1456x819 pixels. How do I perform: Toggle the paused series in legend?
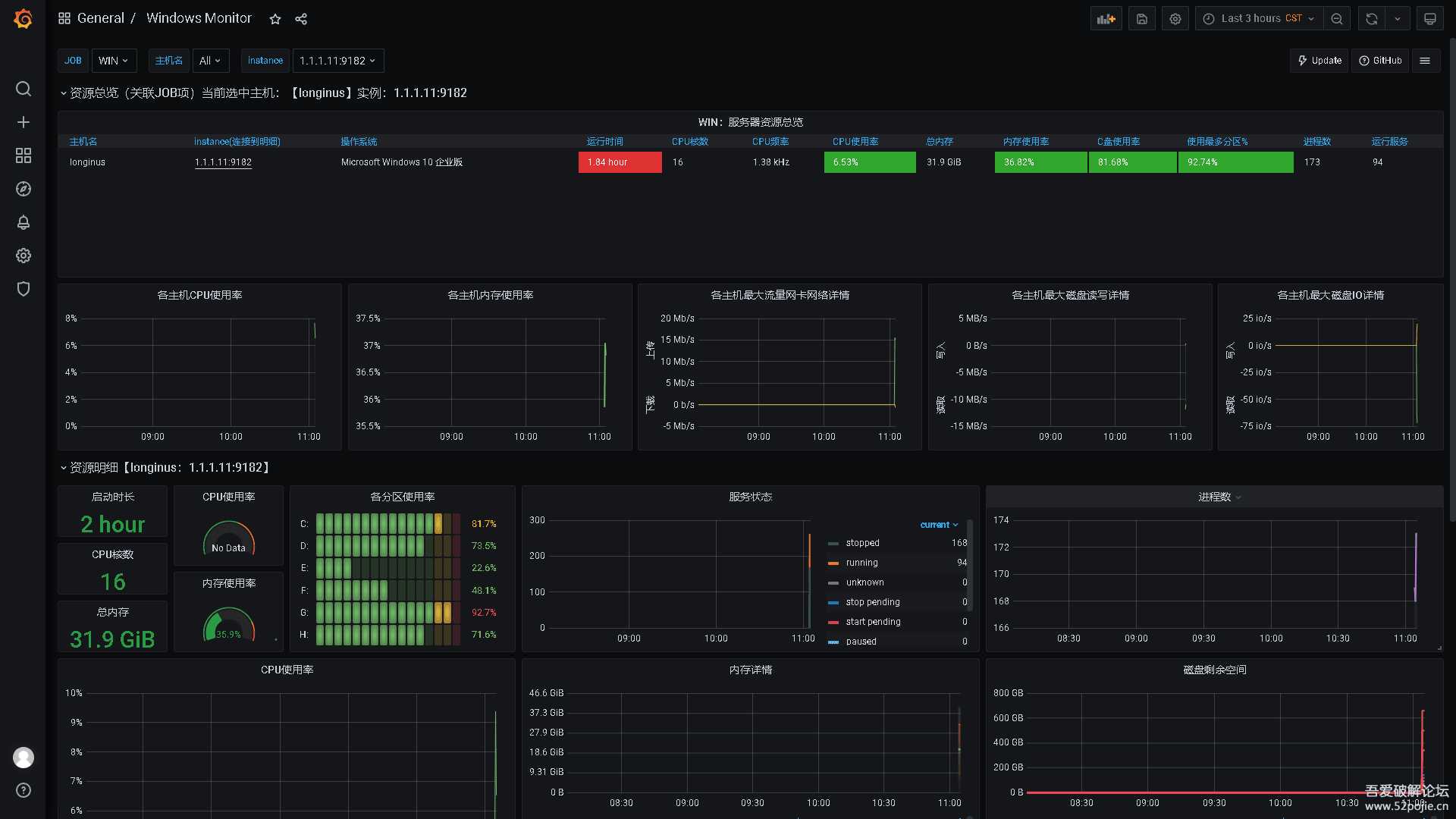coord(861,642)
